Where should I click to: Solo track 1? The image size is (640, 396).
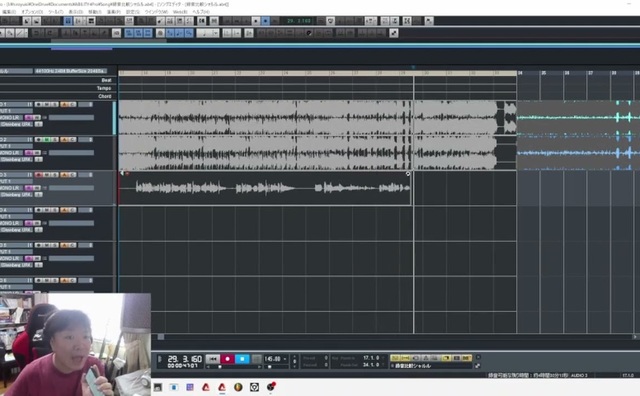[54, 105]
